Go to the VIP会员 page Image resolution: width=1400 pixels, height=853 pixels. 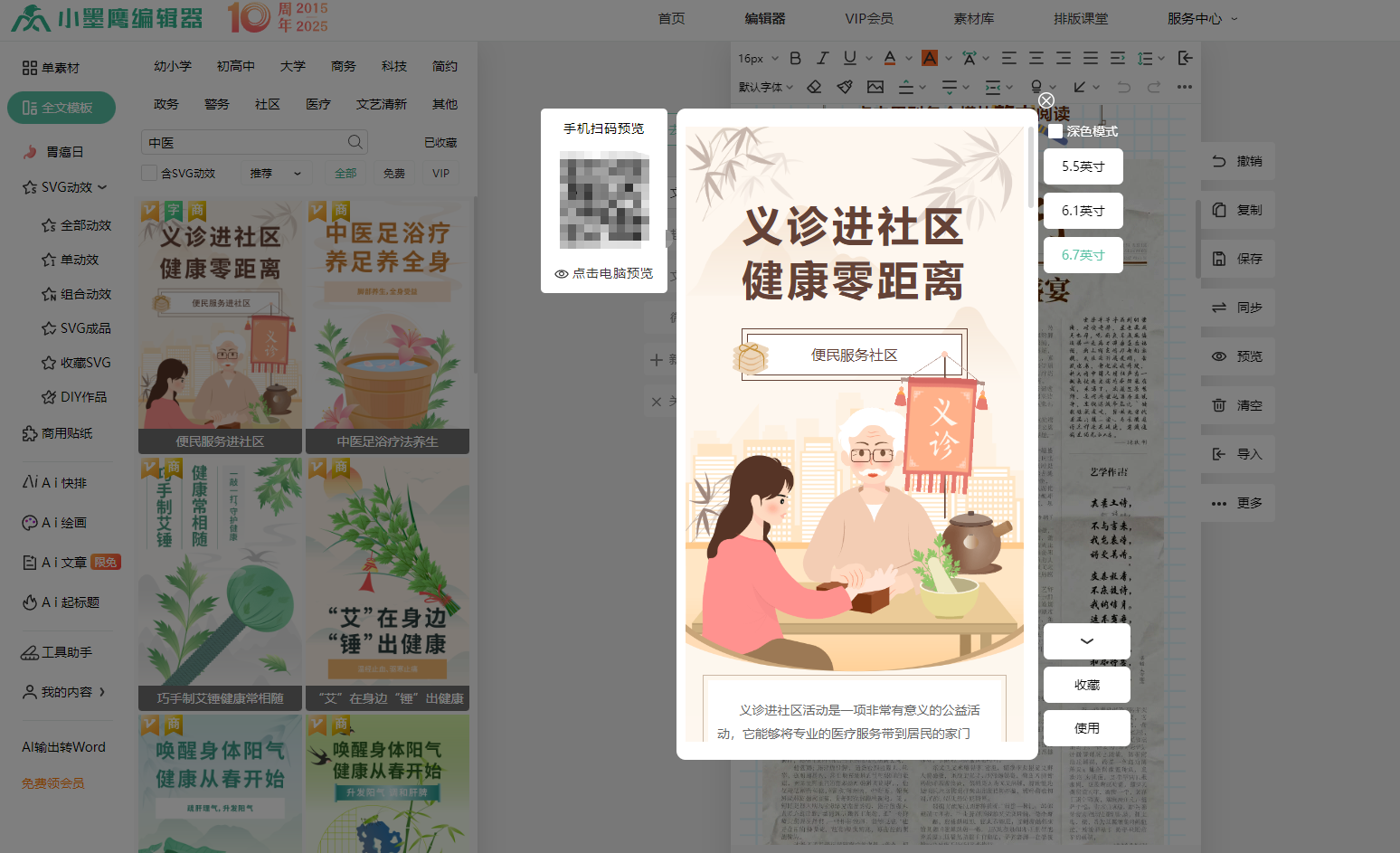pos(868,18)
